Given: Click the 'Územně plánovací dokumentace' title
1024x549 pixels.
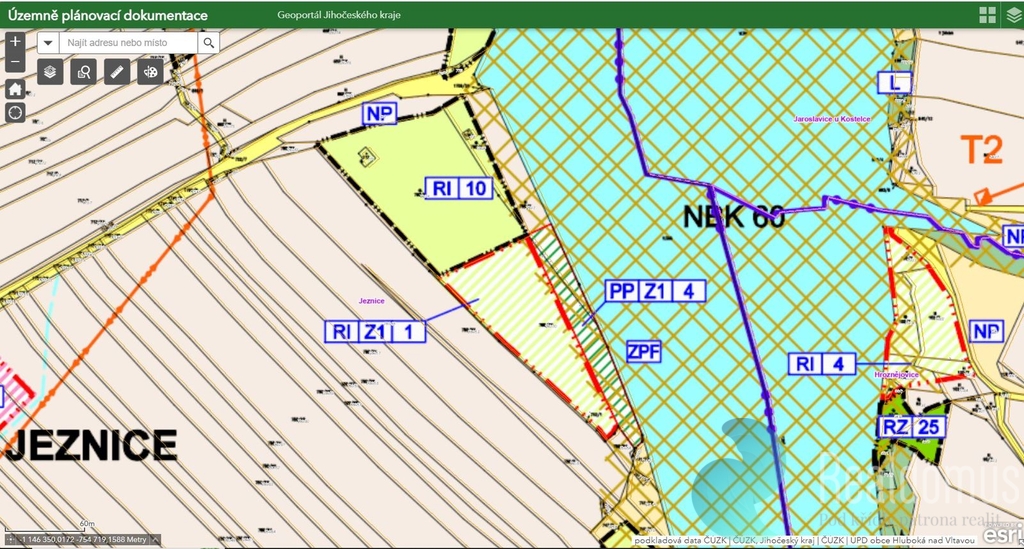Looking at the screenshot, I should (x=108, y=15).
